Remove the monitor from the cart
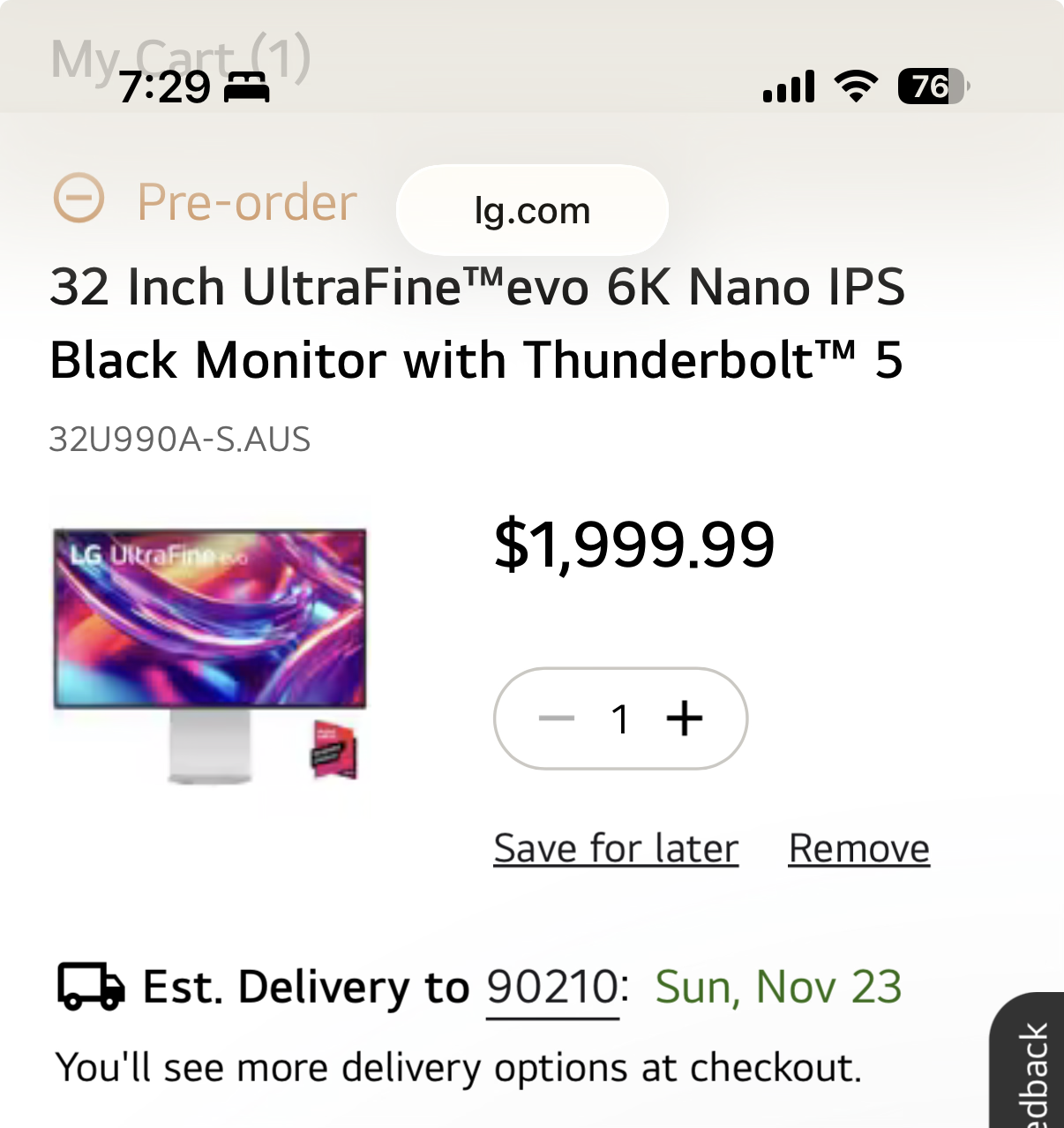The image size is (1064, 1128). tap(858, 848)
